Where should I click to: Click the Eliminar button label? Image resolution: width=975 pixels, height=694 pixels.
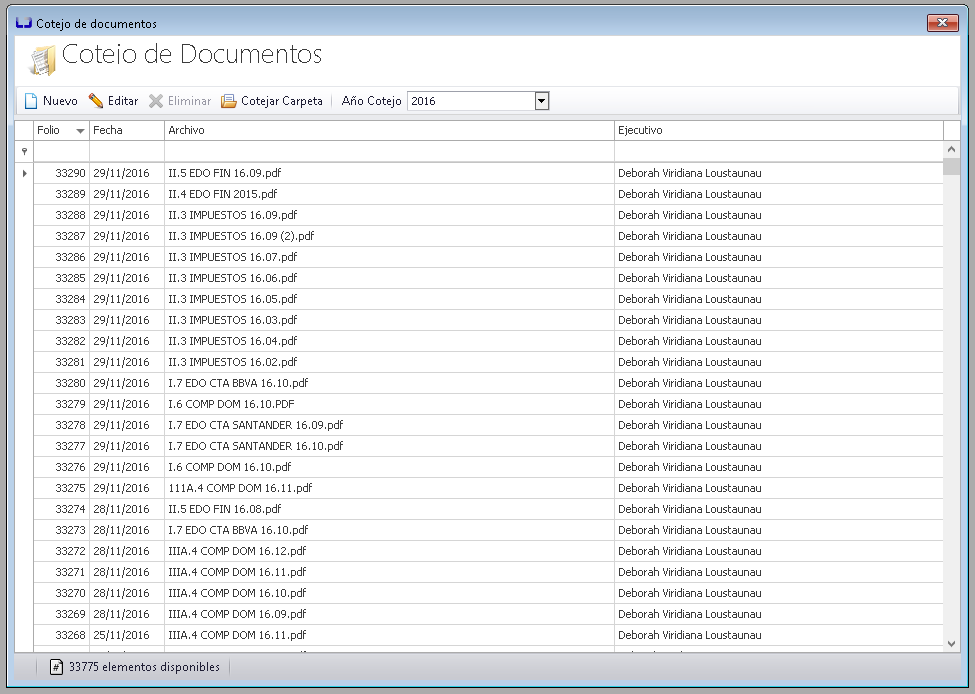coord(189,101)
